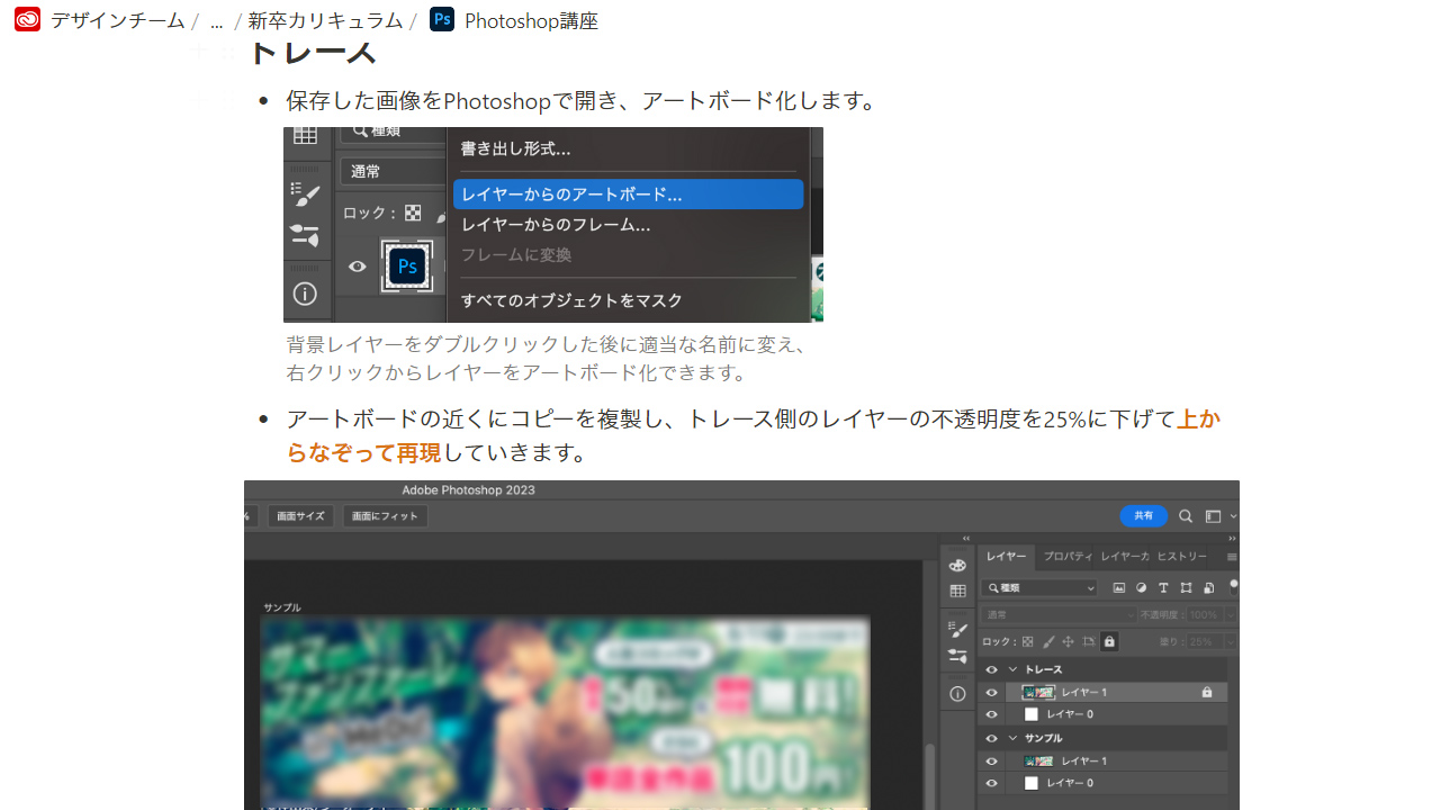Click the adjustment layer filter icon
This screenshot has width=1440, height=810.
click(x=1141, y=588)
